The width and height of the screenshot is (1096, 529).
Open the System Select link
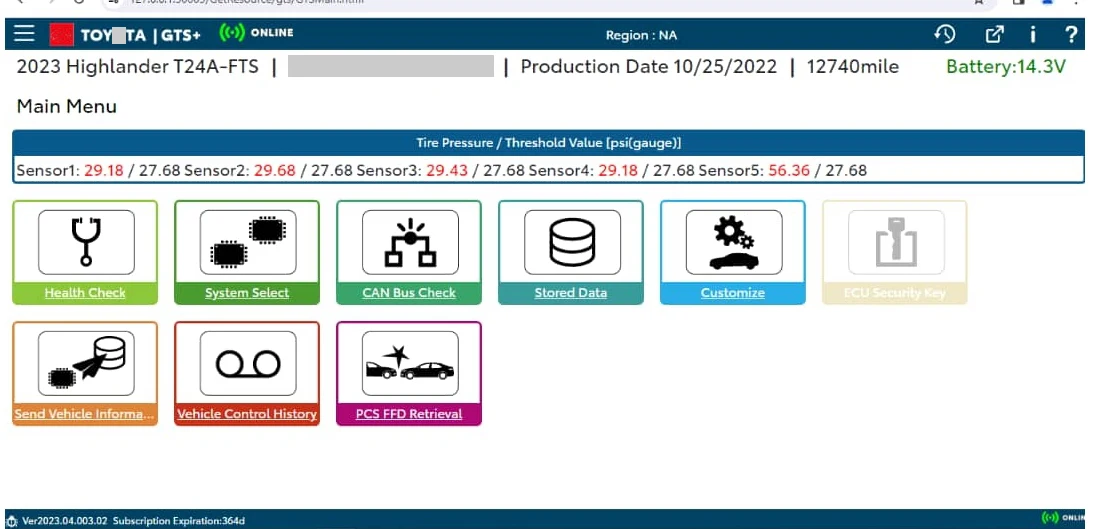(x=247, y=293)
